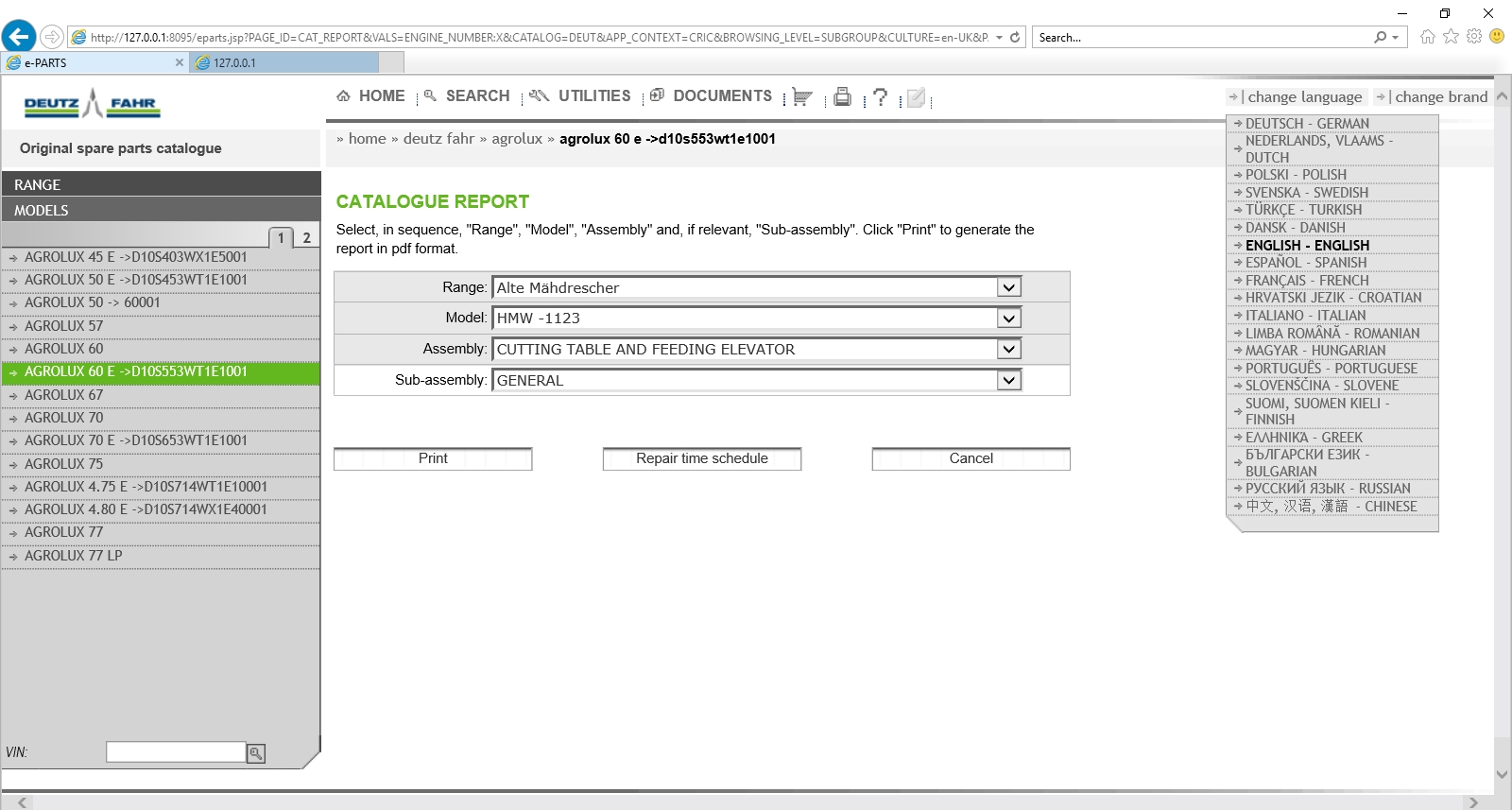Open the Assembly dropdown
This screenshot has height=810, width=1512.
1009,349
